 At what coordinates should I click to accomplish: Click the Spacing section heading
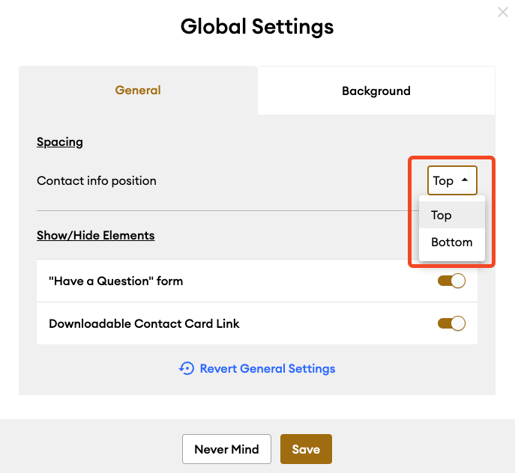60,142
